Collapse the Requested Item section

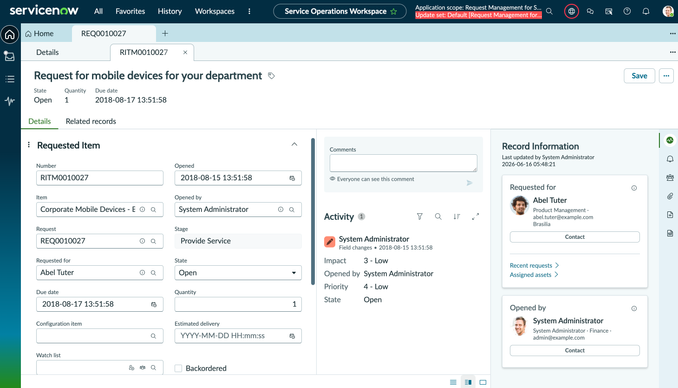(x=294, y=144)
